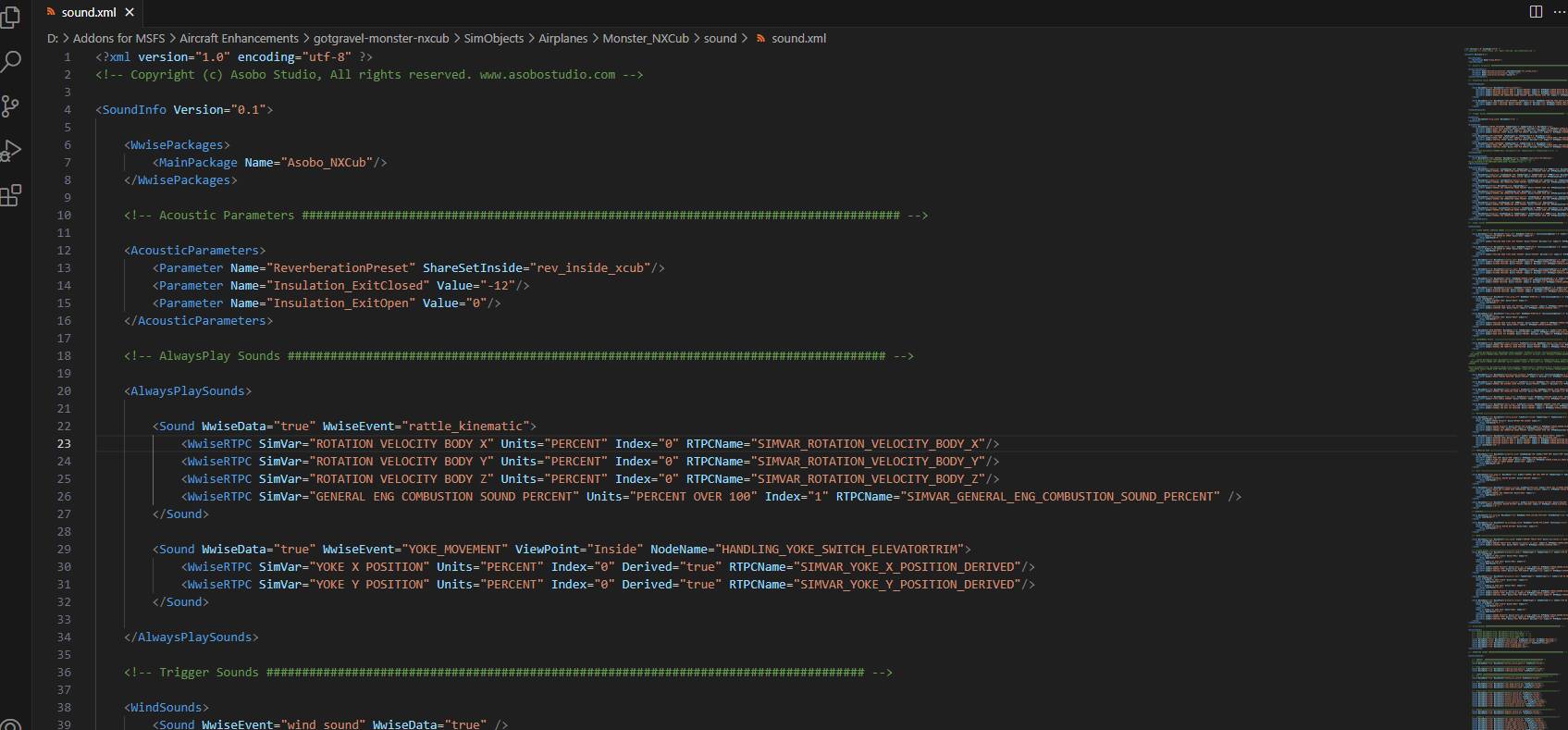Open the Run and Debug view
The image size is (1568, 730).
(10, 151)
